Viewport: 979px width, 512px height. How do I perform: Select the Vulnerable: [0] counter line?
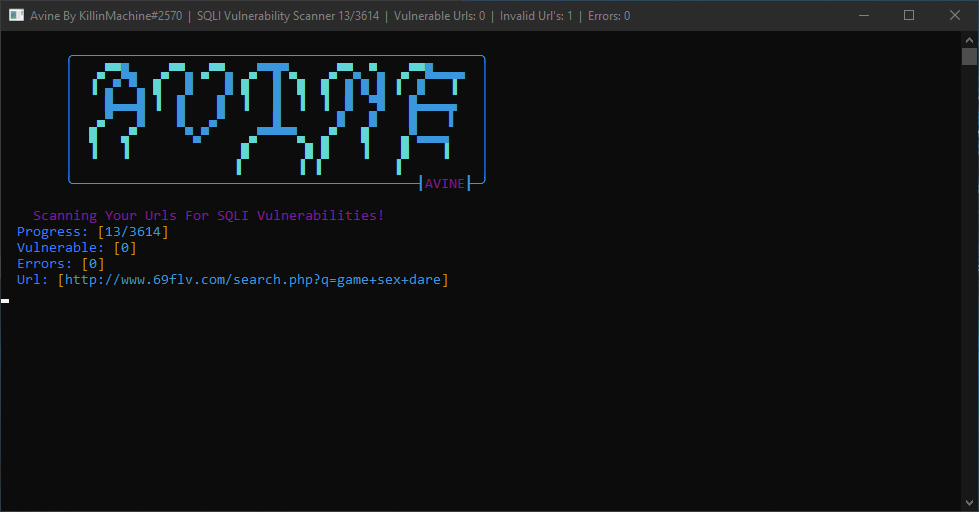click(x=76, y=248)
